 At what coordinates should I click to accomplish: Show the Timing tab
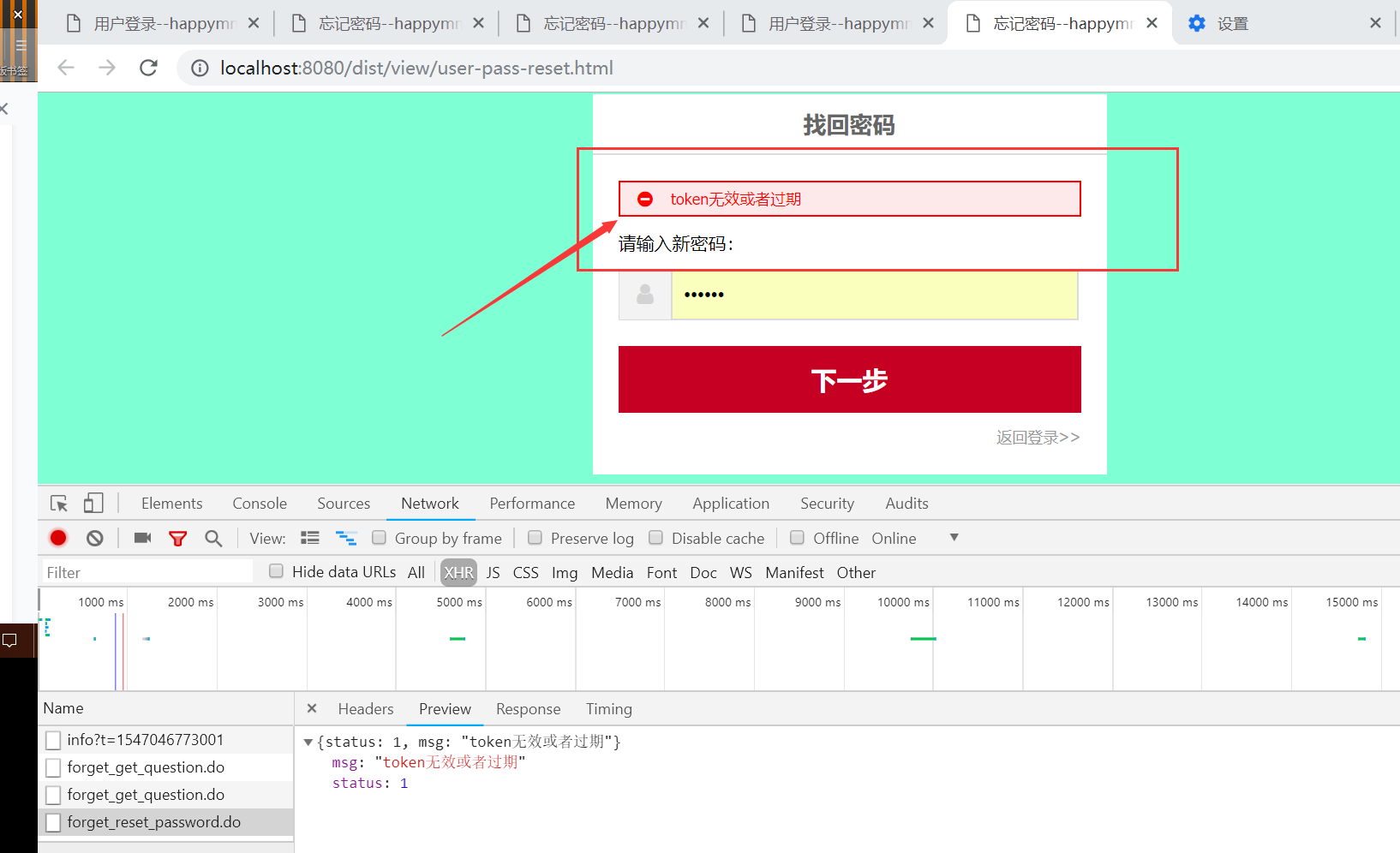608,709
